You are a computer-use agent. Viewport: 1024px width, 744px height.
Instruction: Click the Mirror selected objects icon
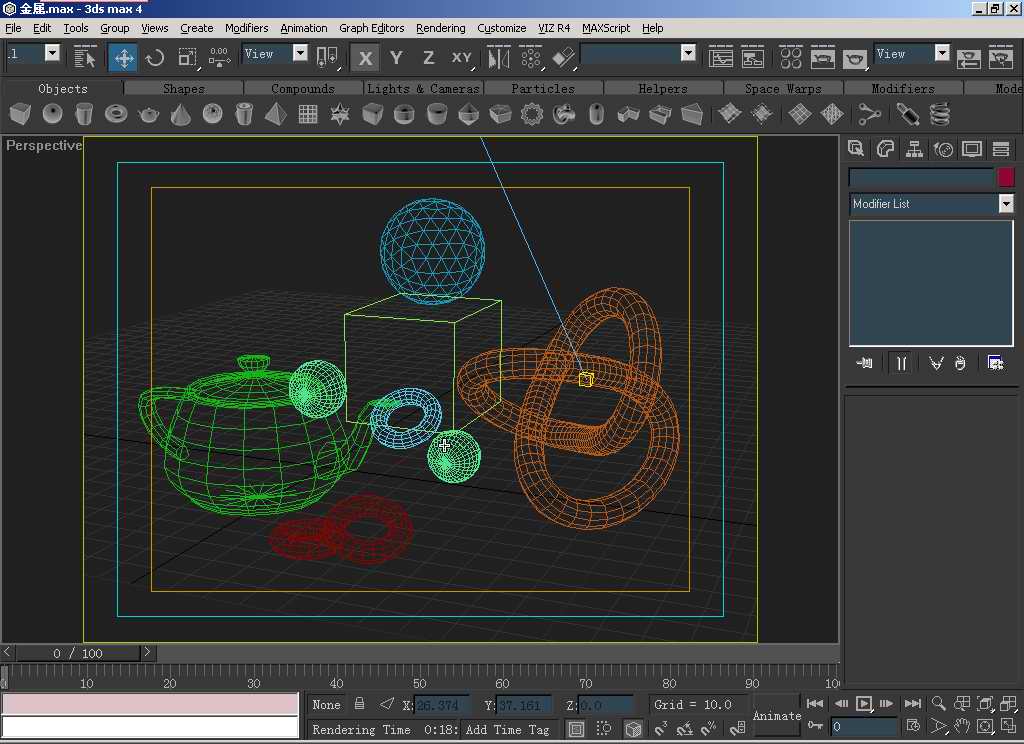click(498, 58)
